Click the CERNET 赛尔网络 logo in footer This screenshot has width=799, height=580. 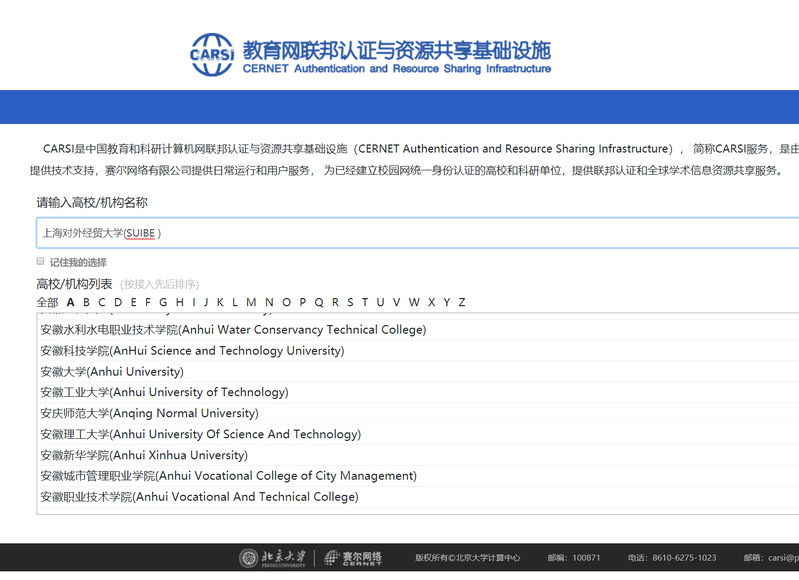[x=353, y=558]
